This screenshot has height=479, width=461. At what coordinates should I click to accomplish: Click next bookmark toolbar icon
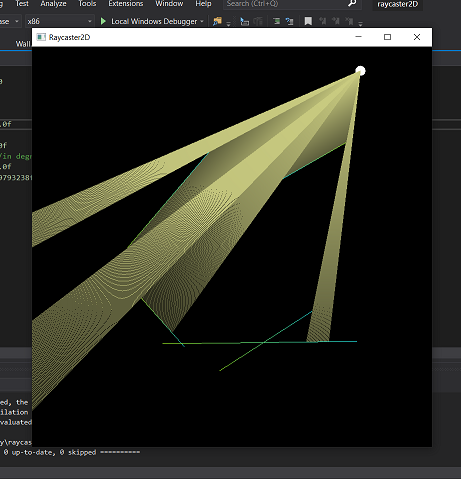[336, 21]
